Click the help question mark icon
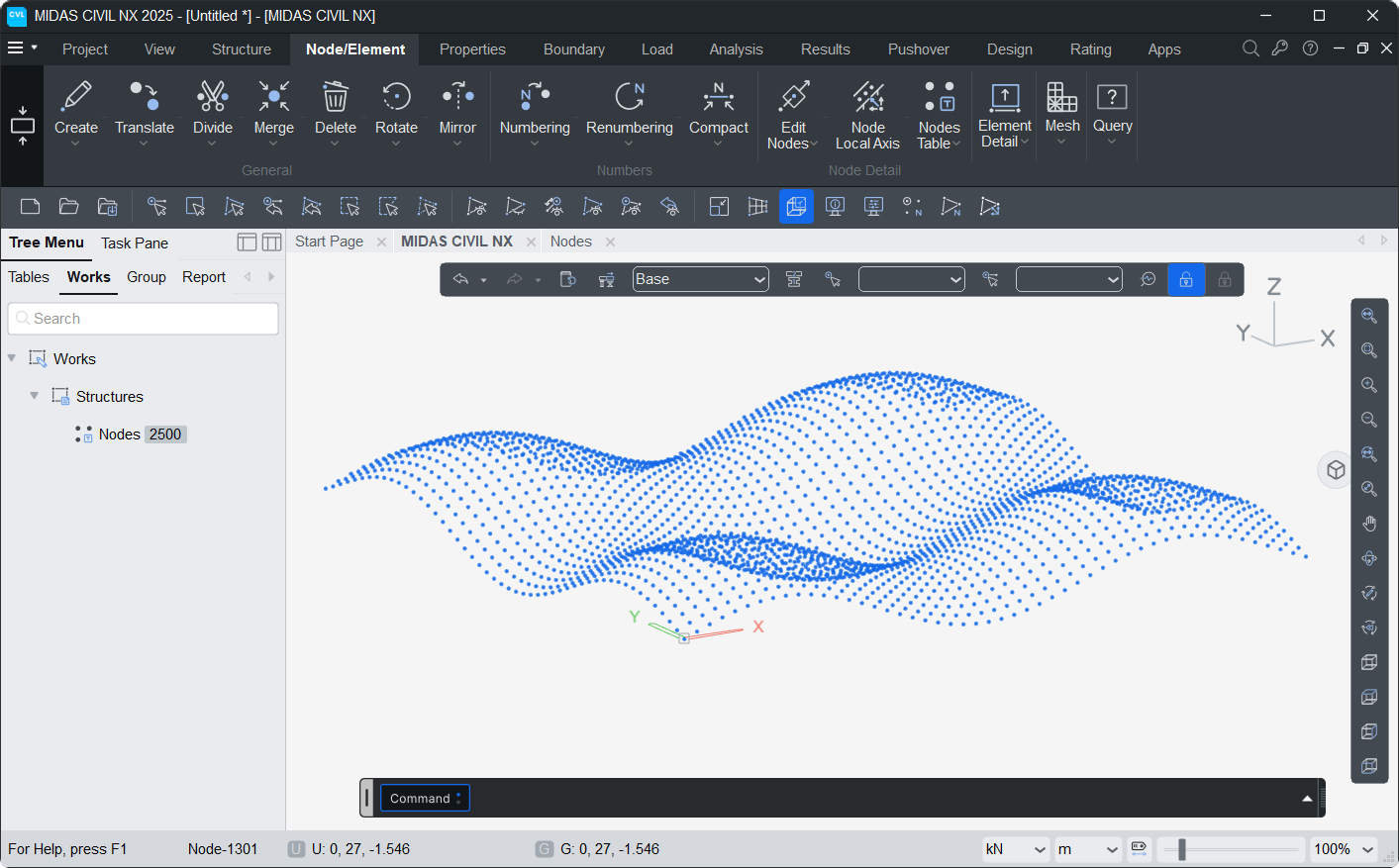 (x=1310, y=48)
